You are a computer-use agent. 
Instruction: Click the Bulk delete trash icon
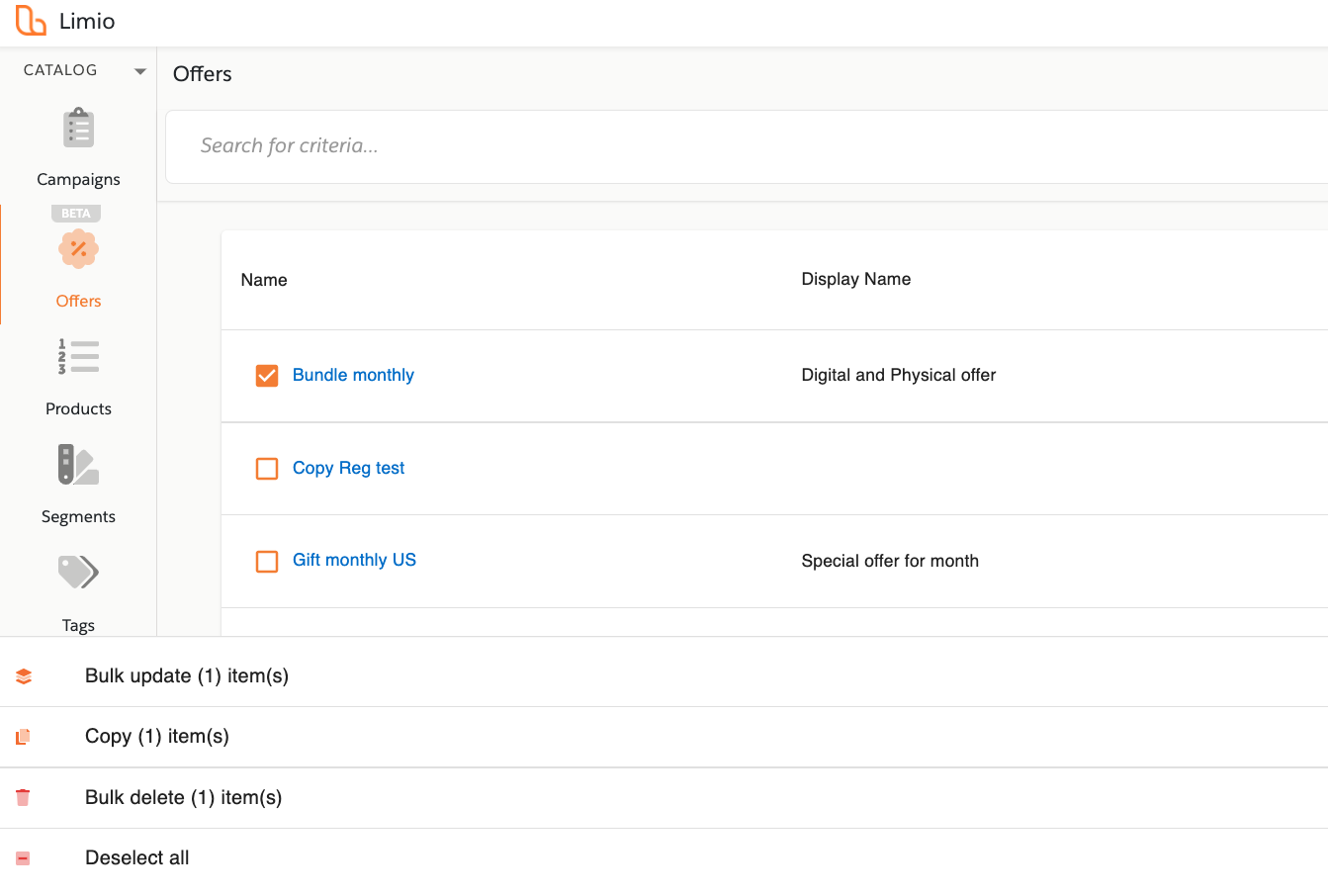pyautogui.click(x=24, y=797)
